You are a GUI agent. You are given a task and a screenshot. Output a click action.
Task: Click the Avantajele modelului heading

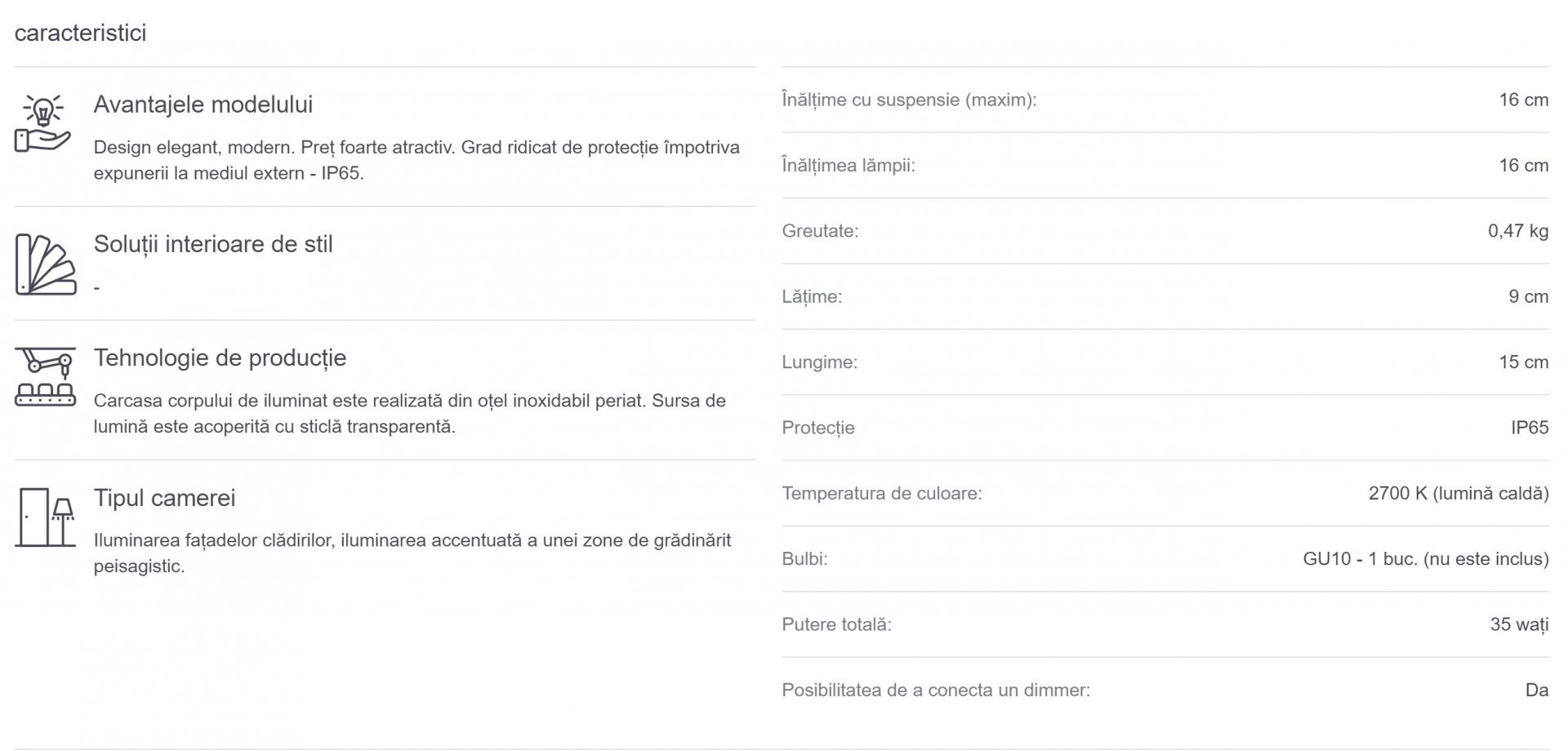[203, 104]
